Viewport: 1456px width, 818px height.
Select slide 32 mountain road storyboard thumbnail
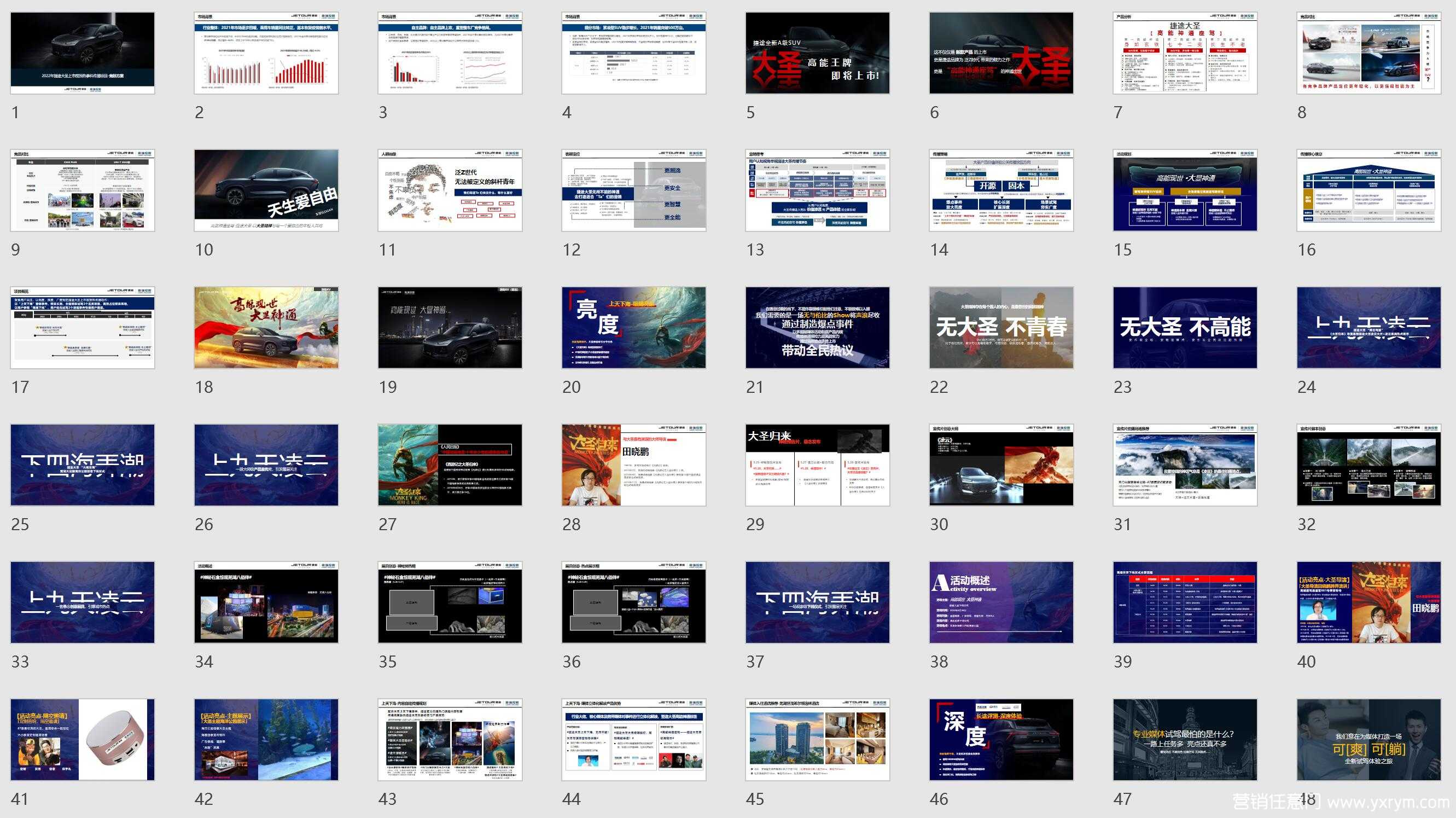tap(1369, 465)
